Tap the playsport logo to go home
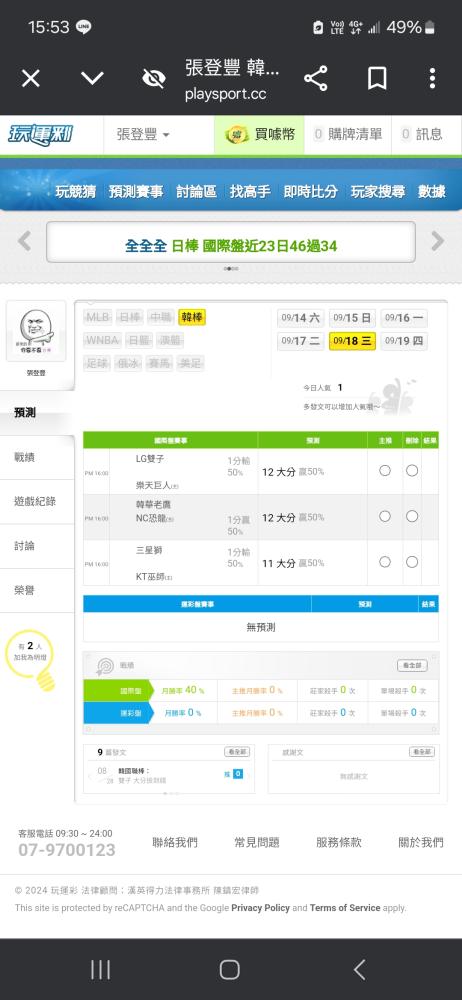 (40, 135)
